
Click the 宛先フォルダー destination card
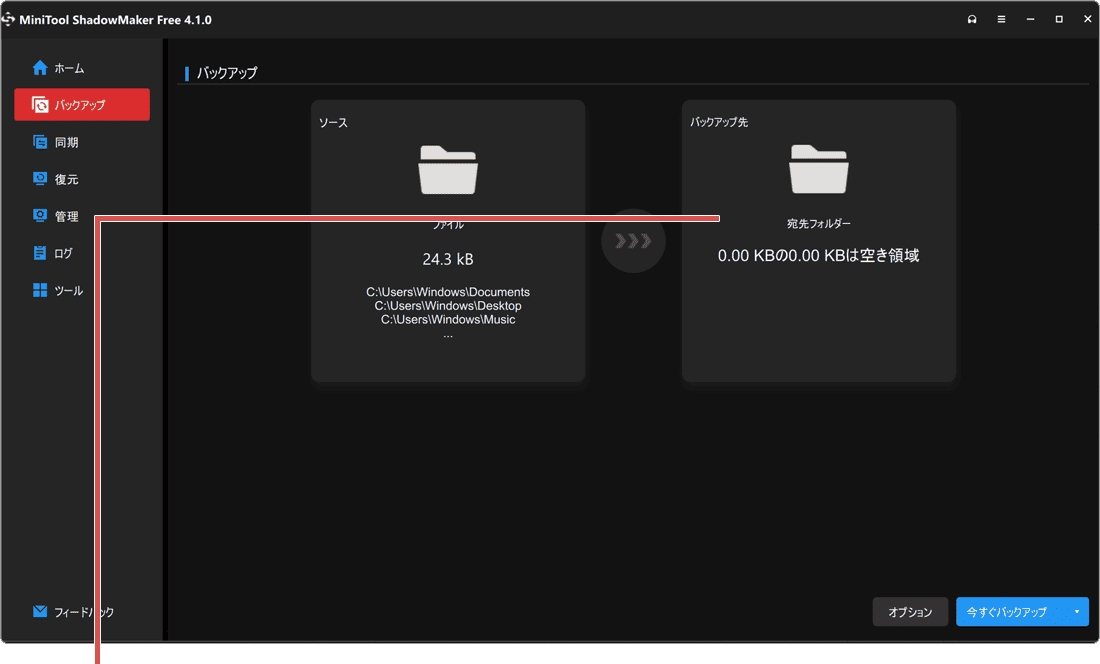[x=818, y=240]
